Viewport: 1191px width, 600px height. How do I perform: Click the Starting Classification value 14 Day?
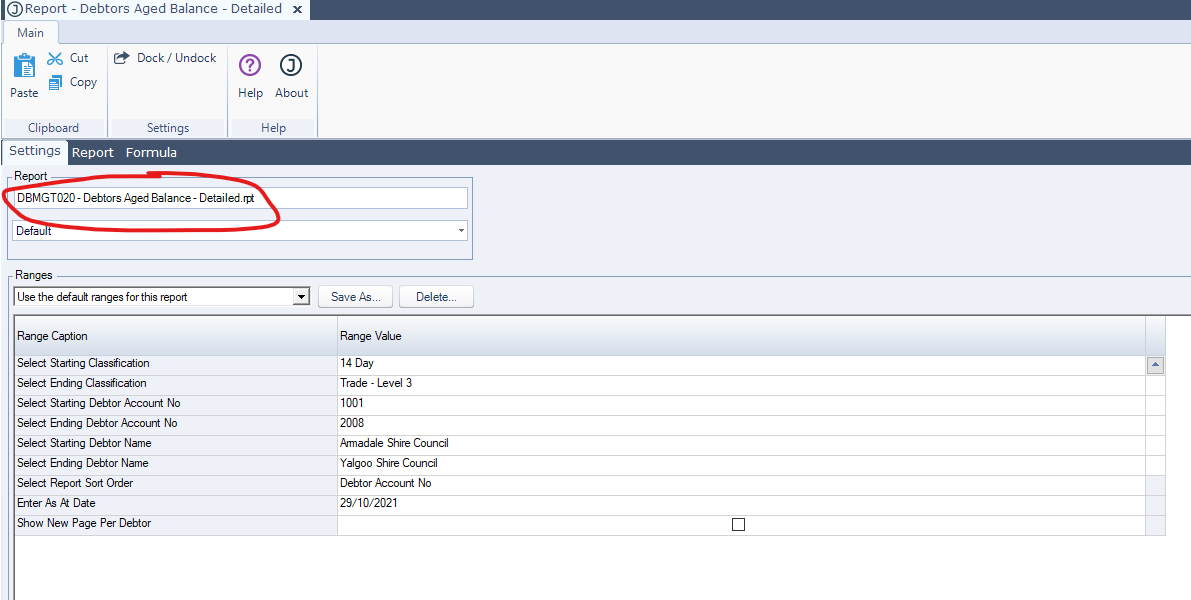[740, 363]
